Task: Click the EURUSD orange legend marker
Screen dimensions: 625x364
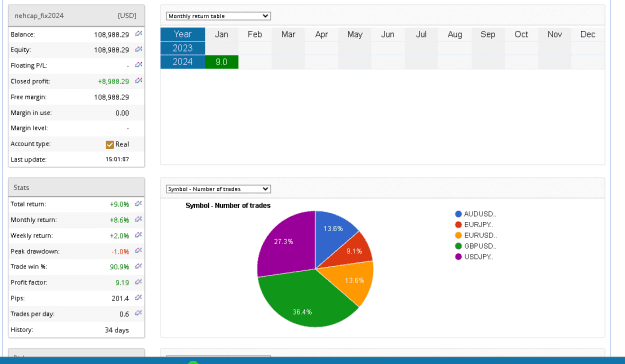Action: (458, 236)
